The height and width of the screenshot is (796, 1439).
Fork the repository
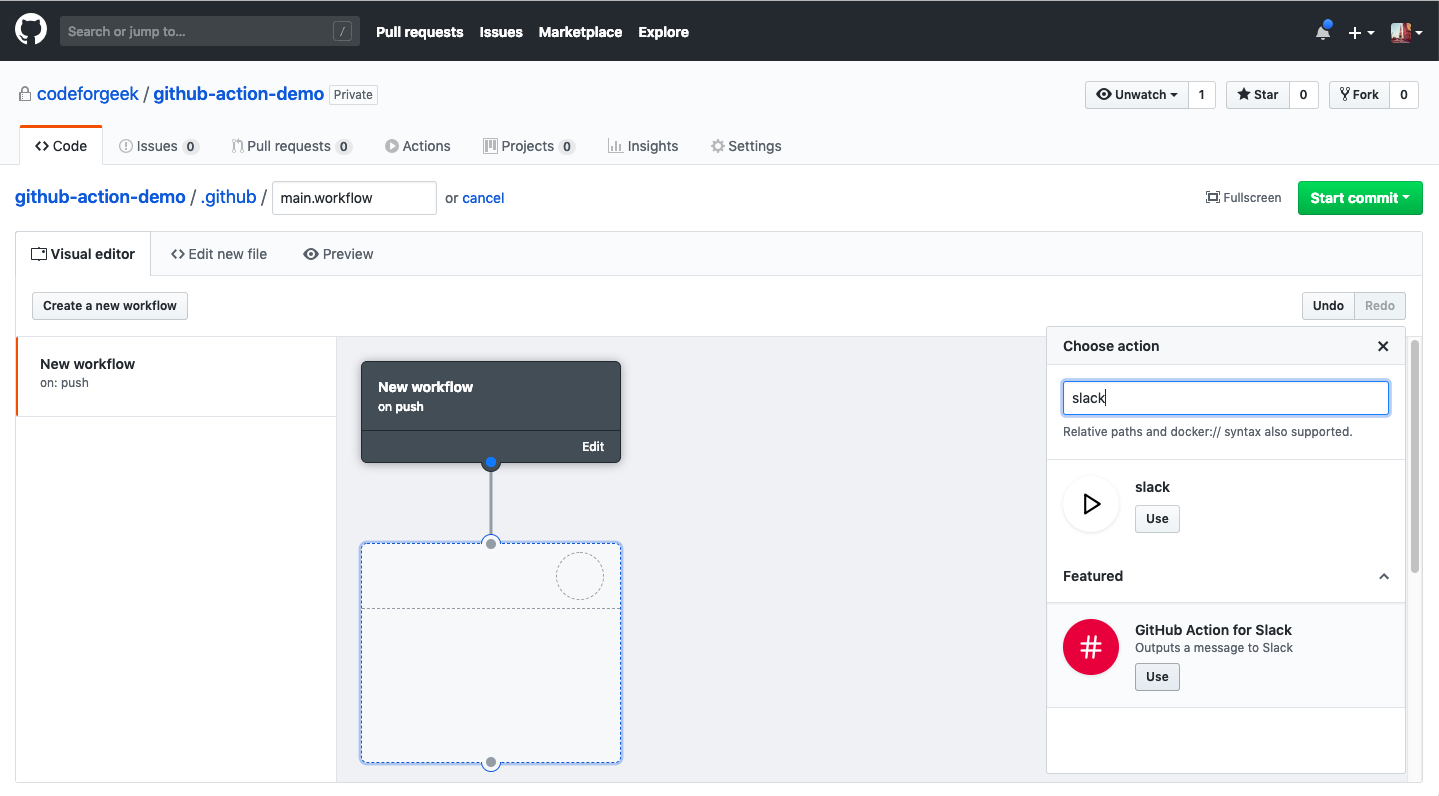1359,95
